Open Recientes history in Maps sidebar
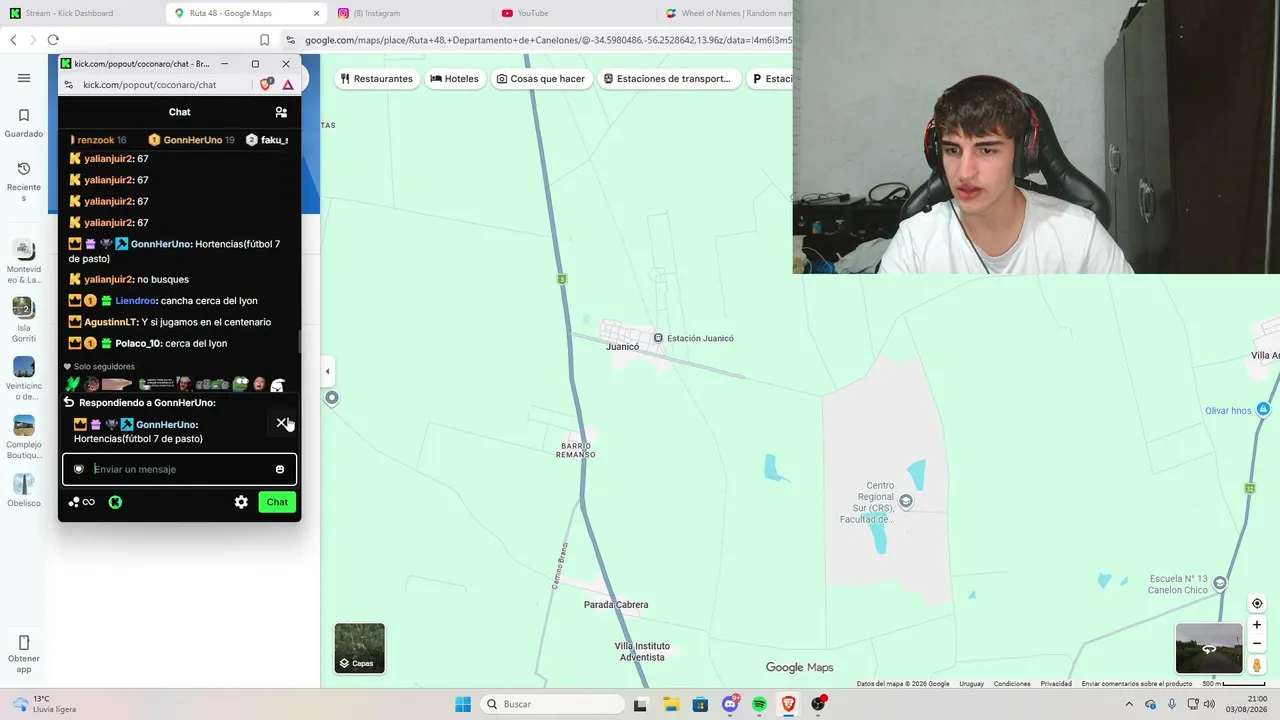Viewport: 1280px width, 720px height. [24, 181]
